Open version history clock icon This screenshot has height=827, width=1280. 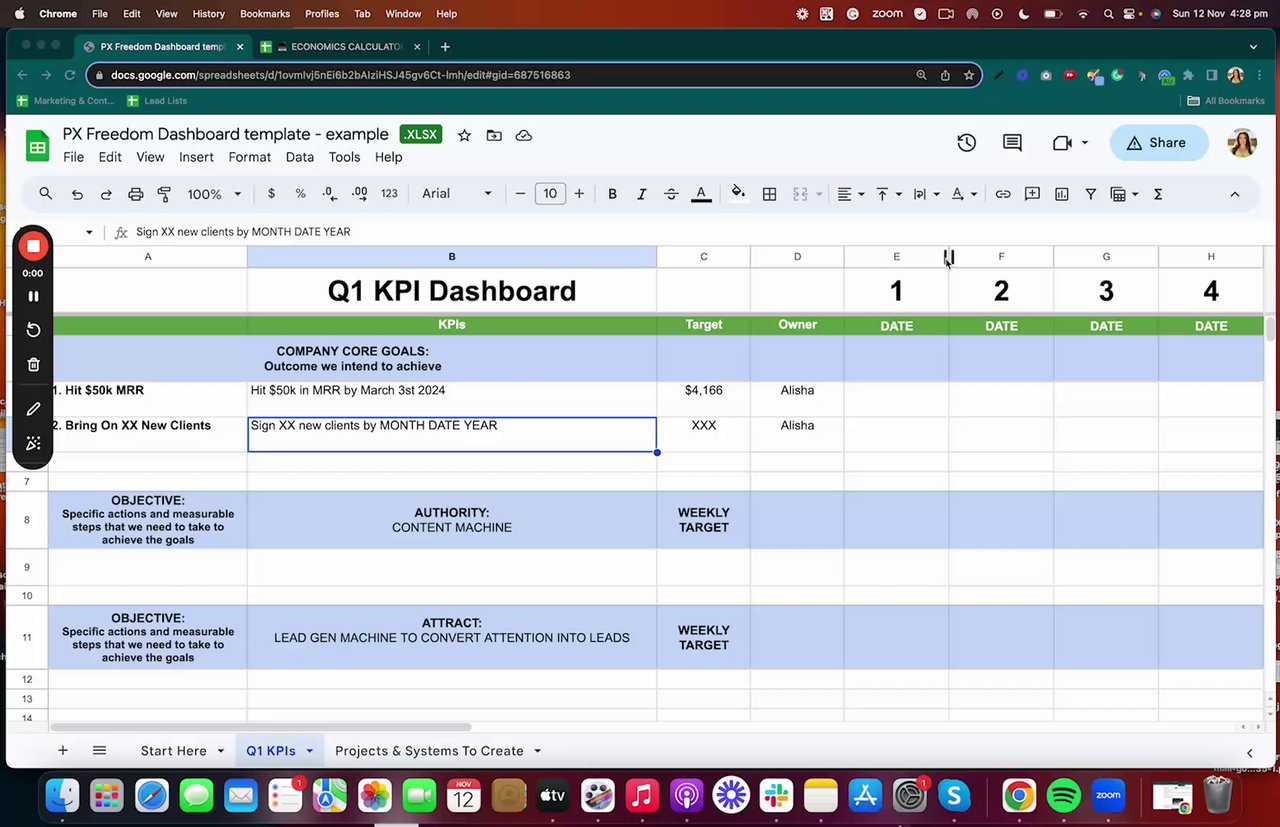(x=966, y=143)
